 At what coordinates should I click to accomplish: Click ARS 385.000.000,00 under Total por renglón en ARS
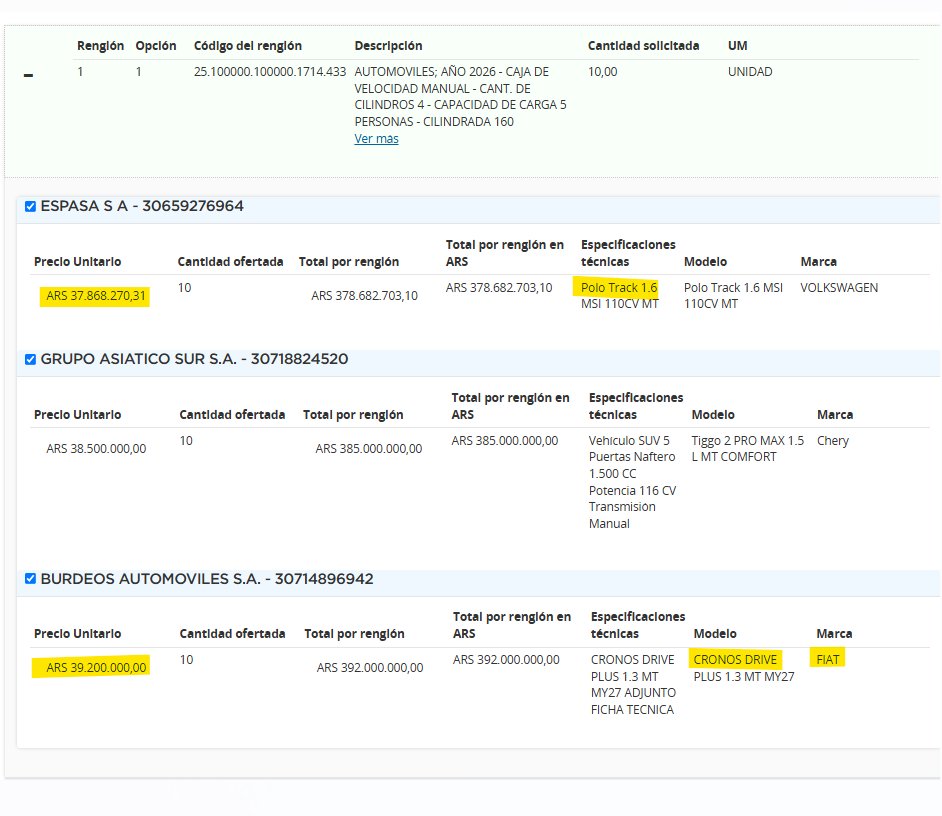(505, 440)
